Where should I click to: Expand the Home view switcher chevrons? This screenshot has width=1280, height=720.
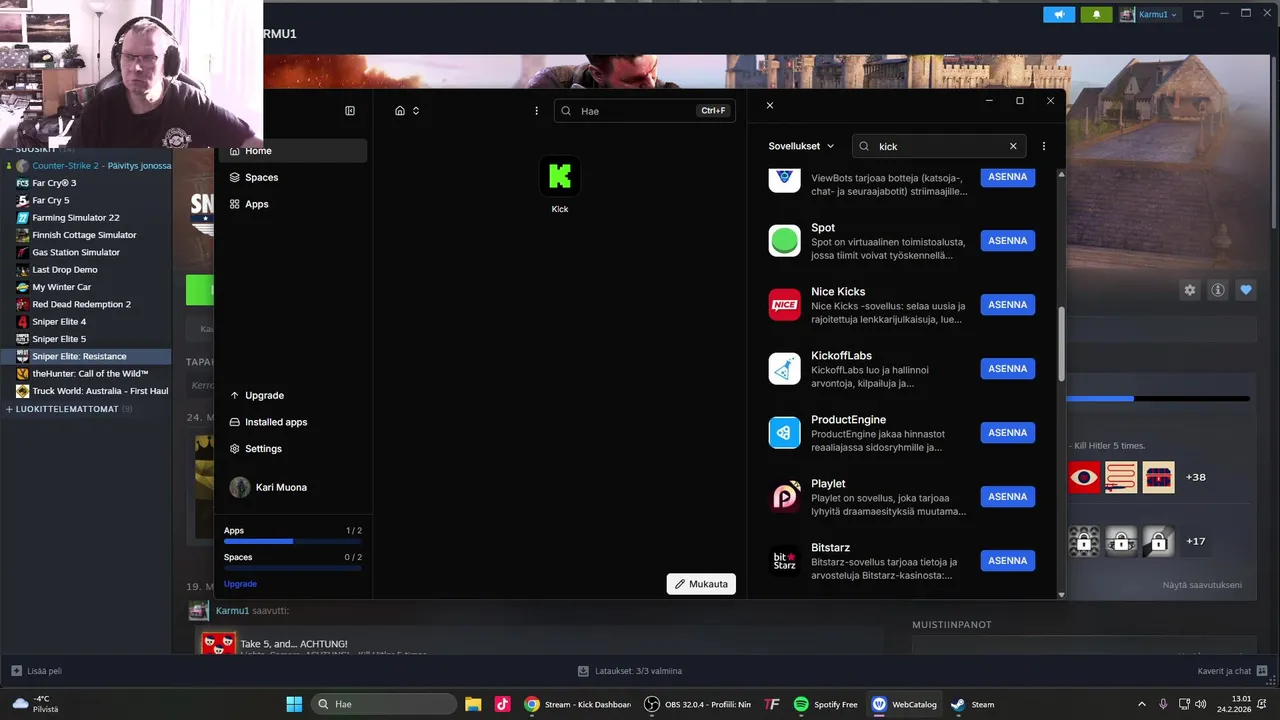[416, 111]
